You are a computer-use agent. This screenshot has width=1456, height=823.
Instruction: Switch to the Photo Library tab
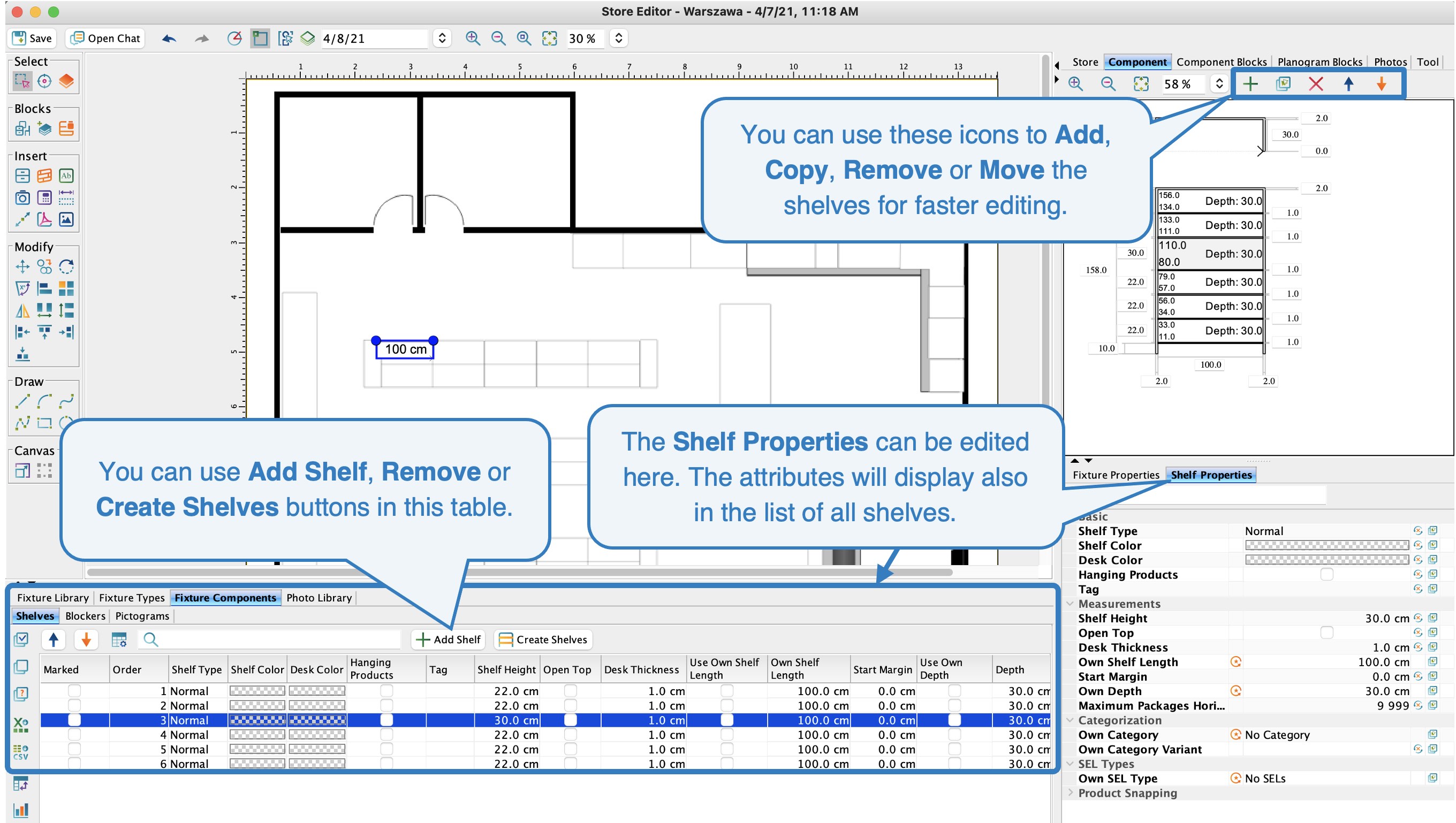point(319,598)
